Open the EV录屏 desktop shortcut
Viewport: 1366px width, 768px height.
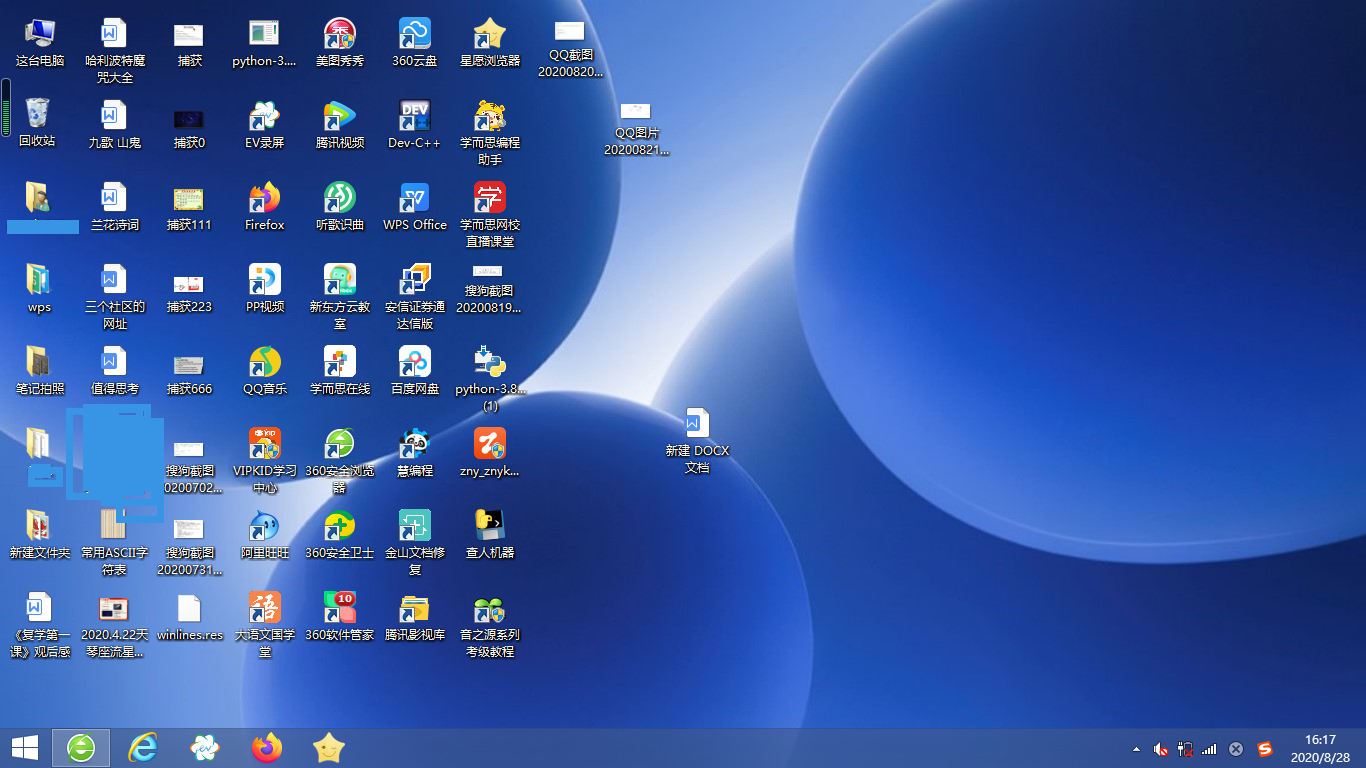point(264,125)
